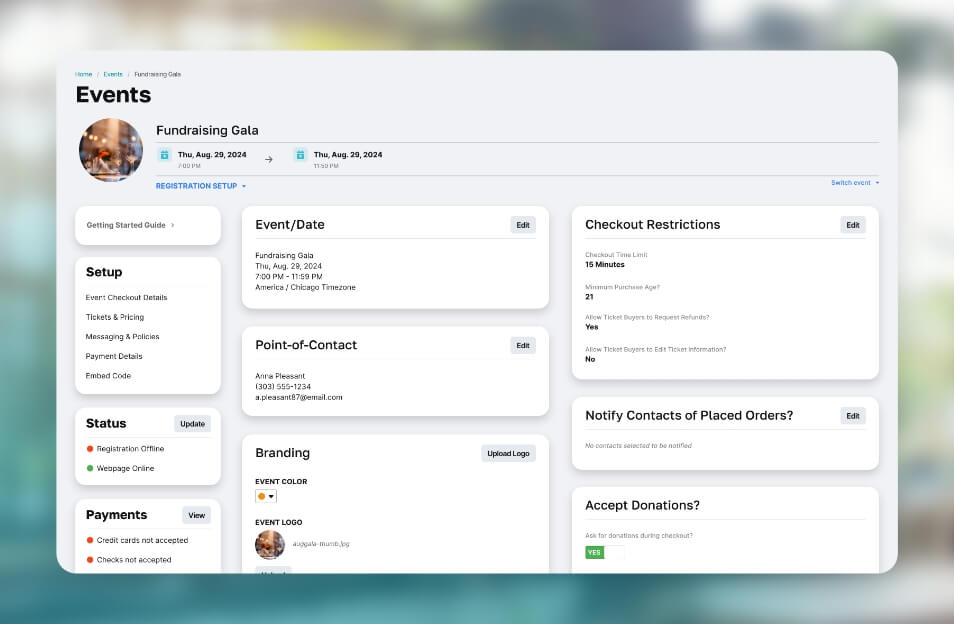Viewport: 954px width, 624px height.
Task: Click the No contacts selected to be notified text
Action: pyautogui.click(x=638, y=446)
